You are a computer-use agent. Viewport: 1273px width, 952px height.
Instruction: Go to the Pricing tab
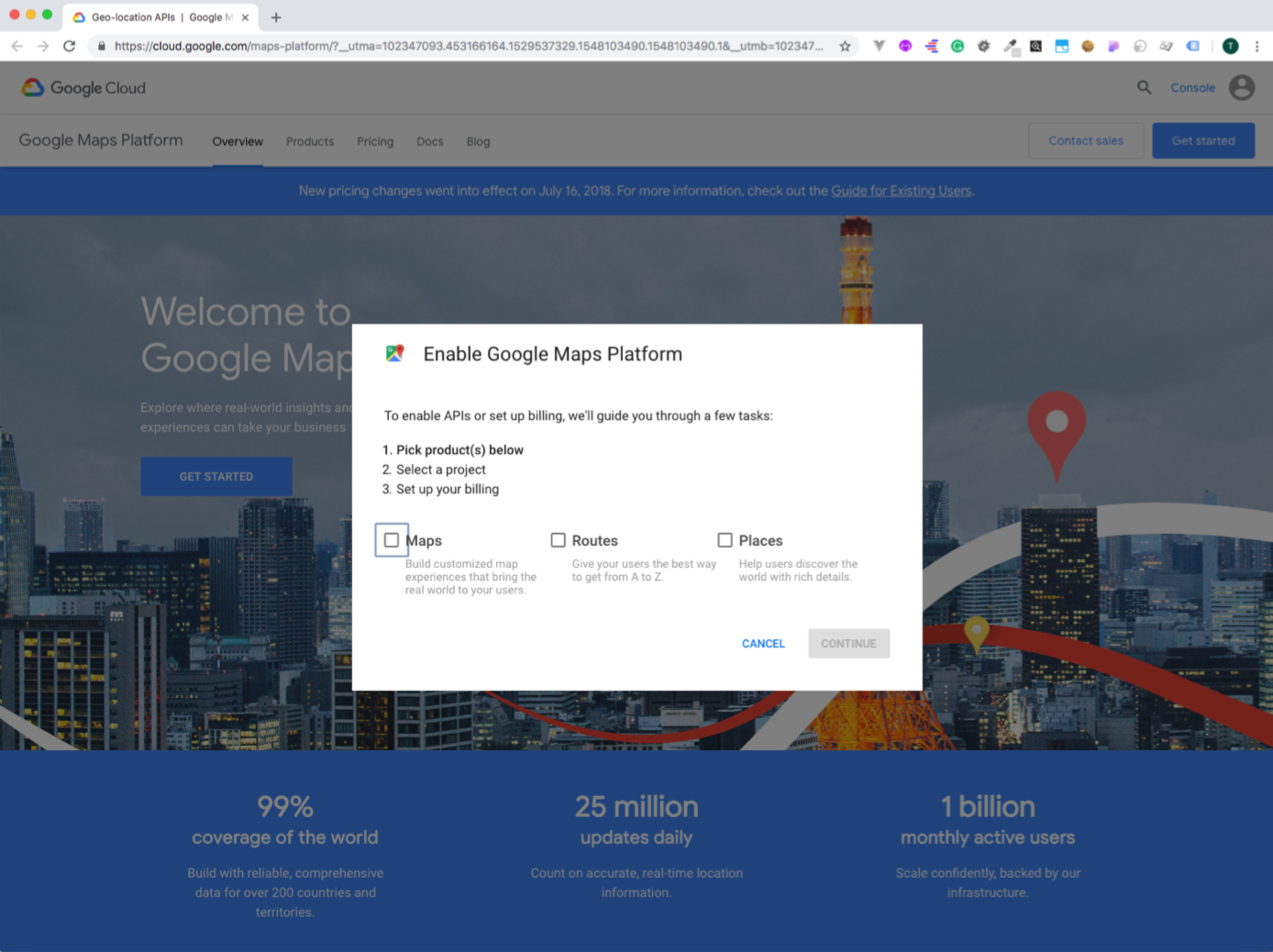point(375,141)
